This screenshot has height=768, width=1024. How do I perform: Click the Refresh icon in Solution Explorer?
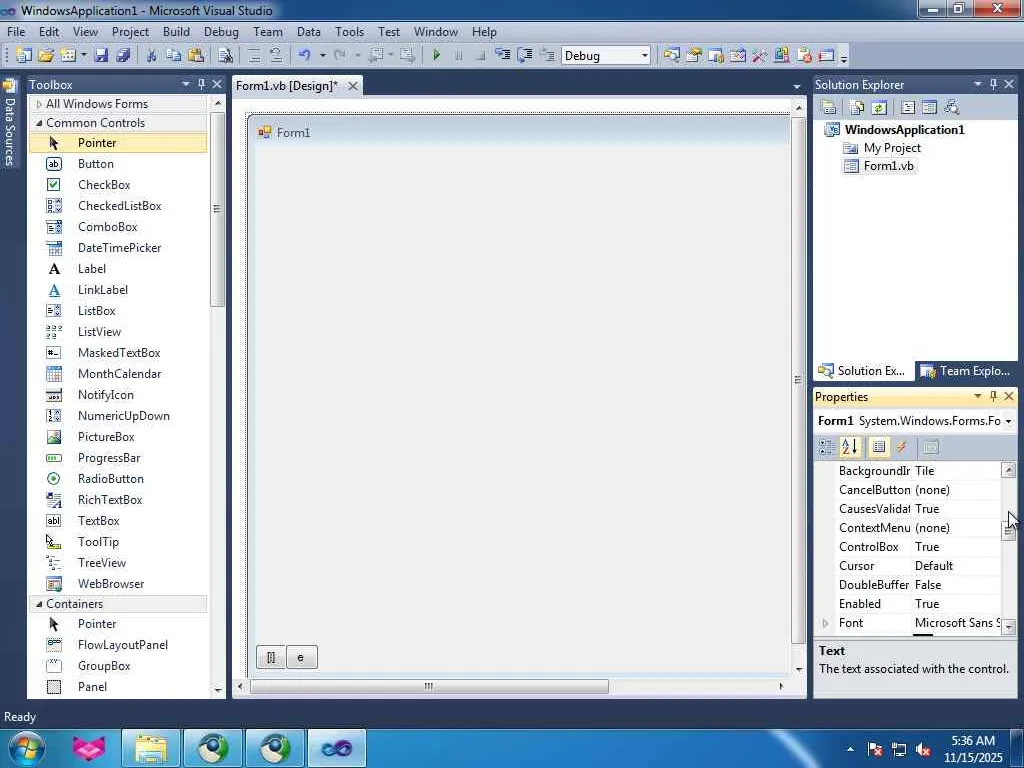click(x=879, y=107)
